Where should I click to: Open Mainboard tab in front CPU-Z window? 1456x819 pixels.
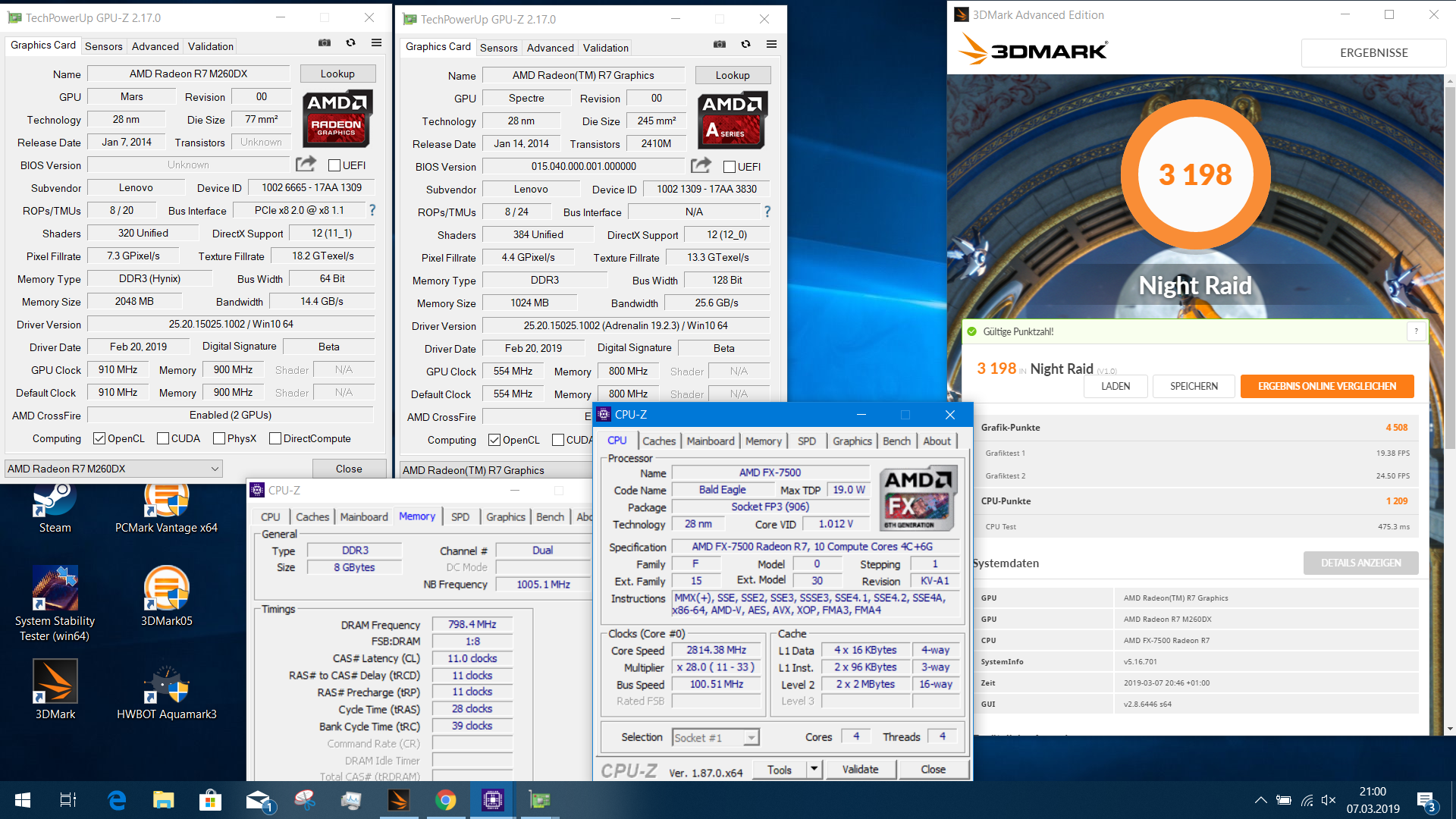point(710,441)
